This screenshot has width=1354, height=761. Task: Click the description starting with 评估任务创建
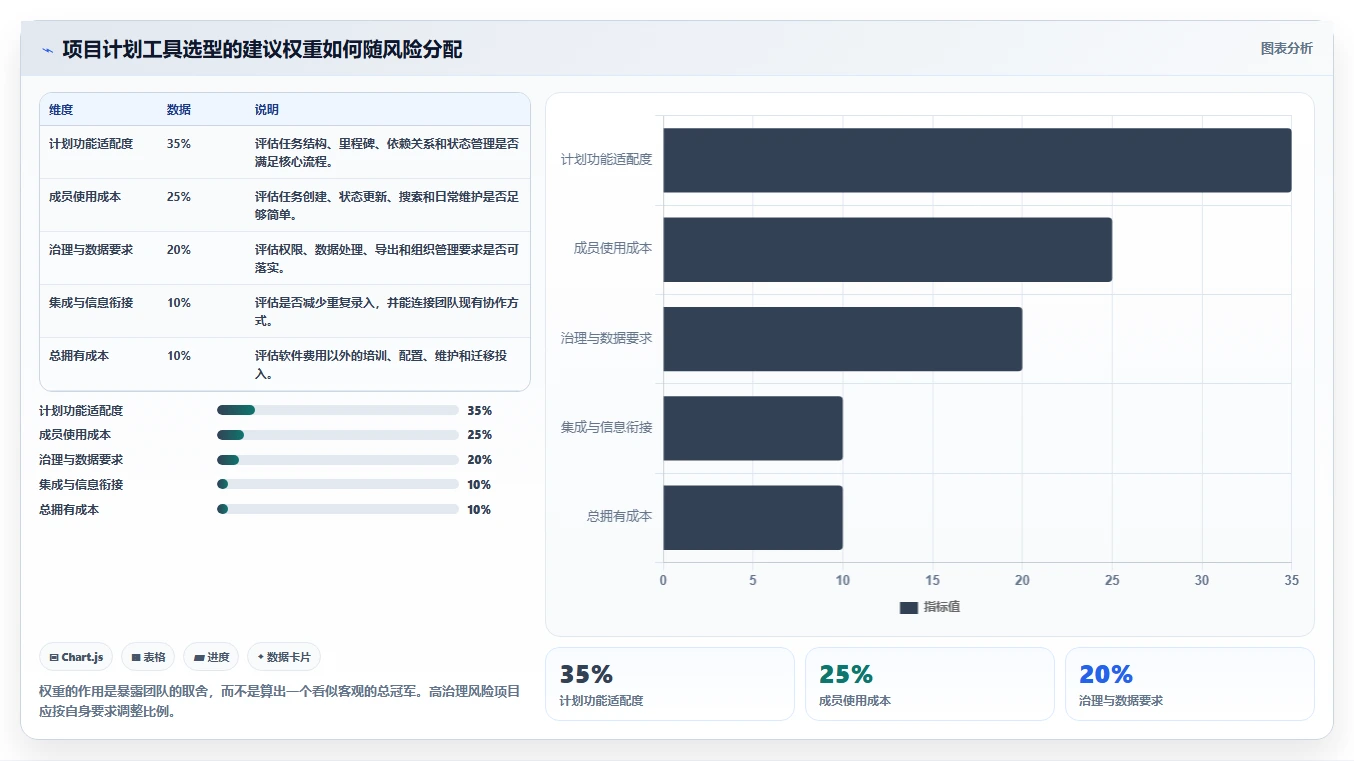coord(387,205)
